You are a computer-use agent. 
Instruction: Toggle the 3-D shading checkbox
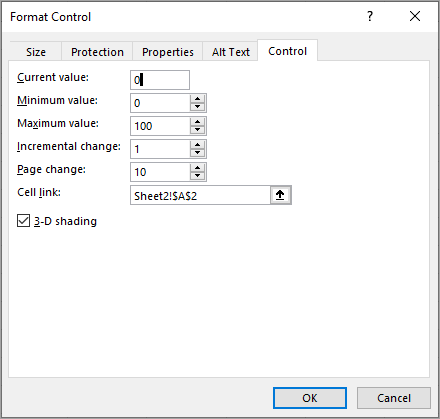[23, 221]
